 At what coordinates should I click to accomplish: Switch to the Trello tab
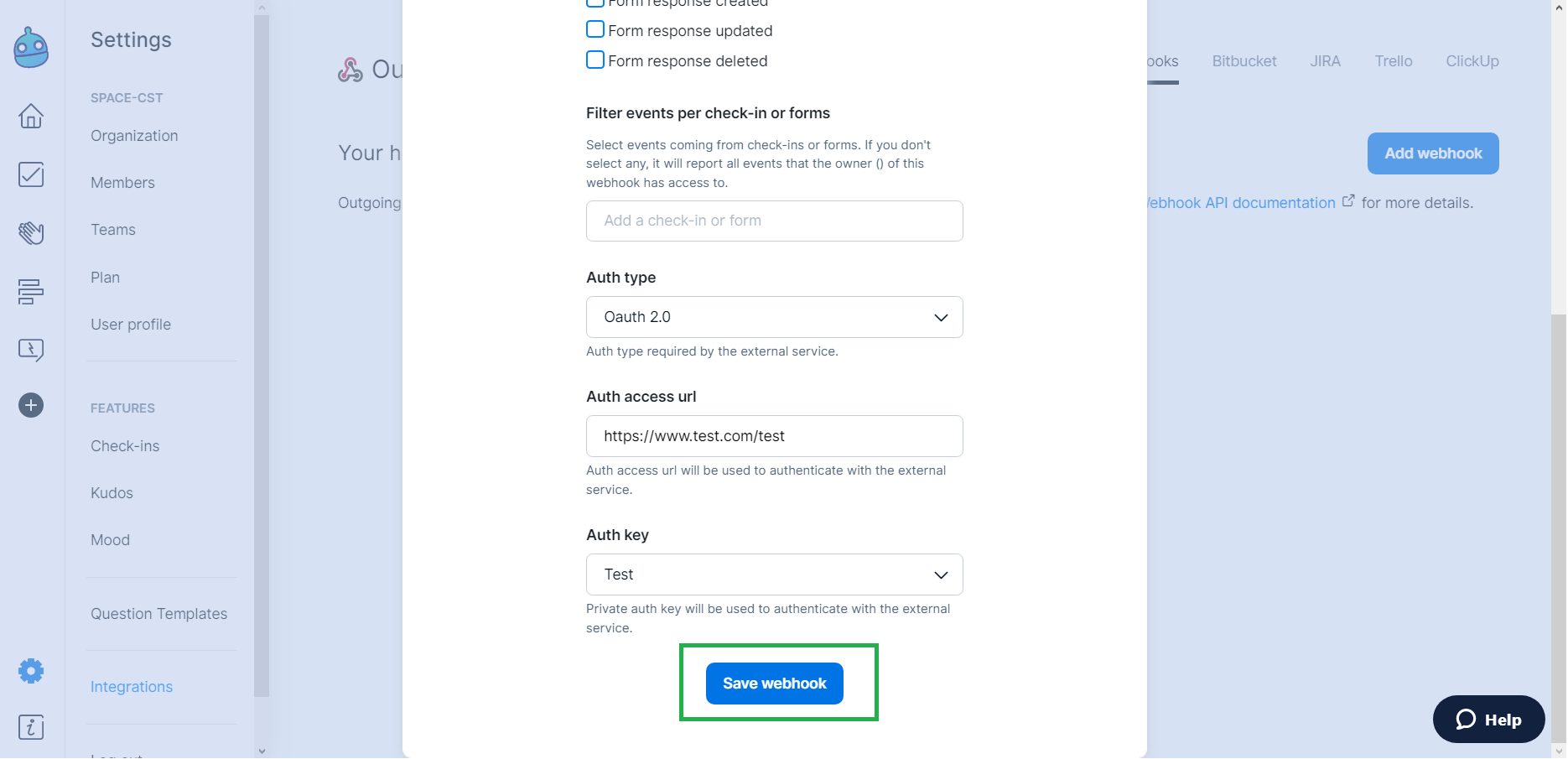[x=1393, y=61]
